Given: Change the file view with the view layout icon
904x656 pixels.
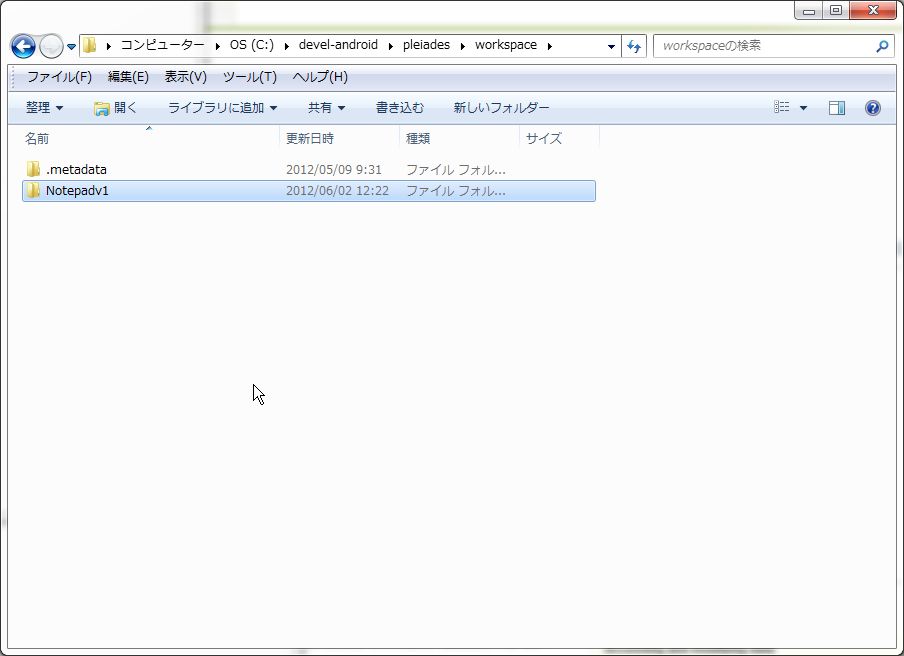Looking at the screenshot, I should pos(784,107).
